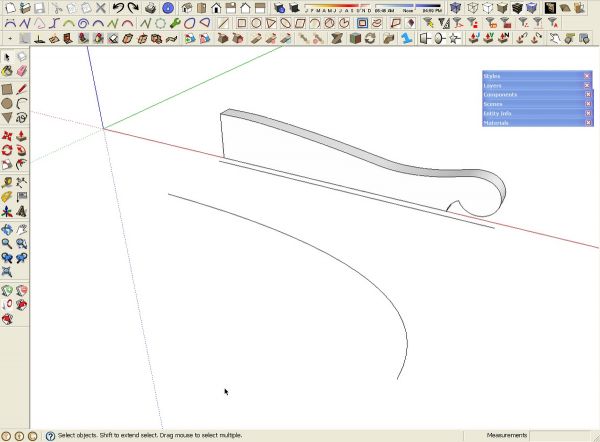Image resolution: width=600 pixels, height=442 pixels.
Task: Choose the Rectangle drawing tool
Action: pos(7,90)
